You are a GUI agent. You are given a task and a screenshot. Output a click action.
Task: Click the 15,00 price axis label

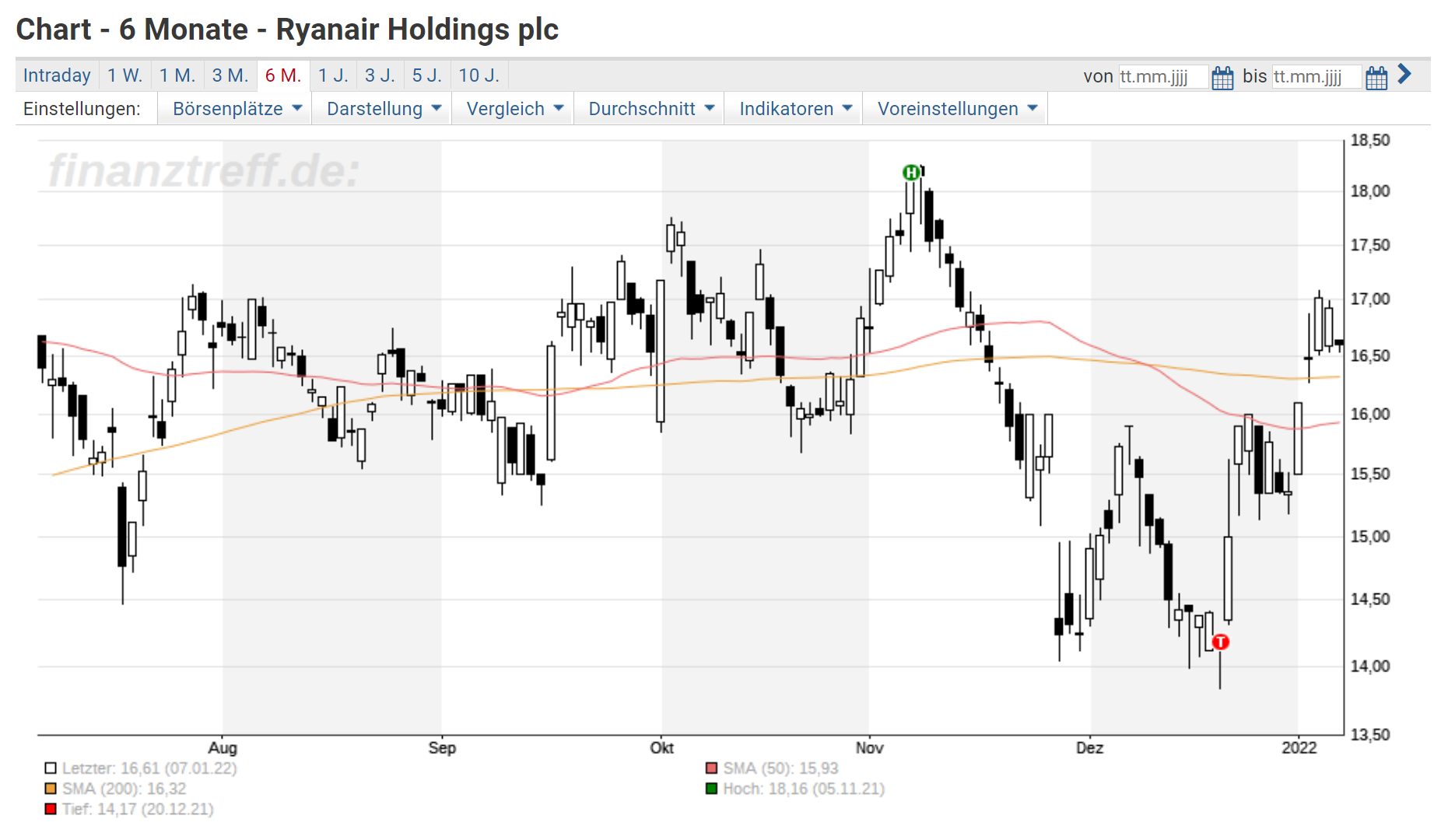1369,536
